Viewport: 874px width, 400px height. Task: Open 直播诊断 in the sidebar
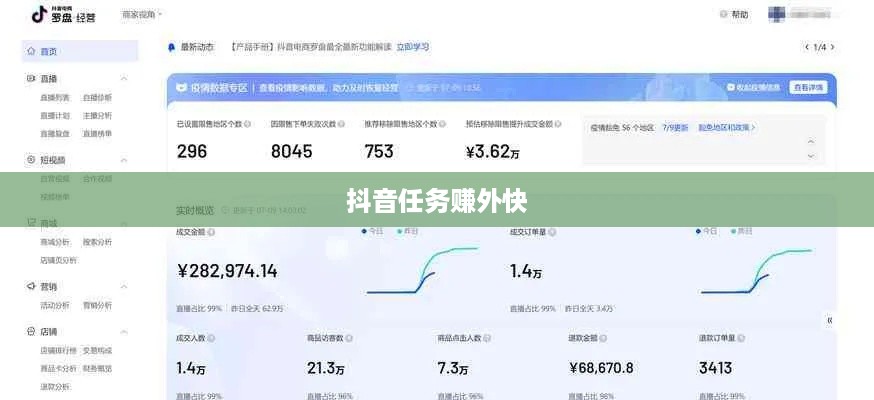point(98,97)
